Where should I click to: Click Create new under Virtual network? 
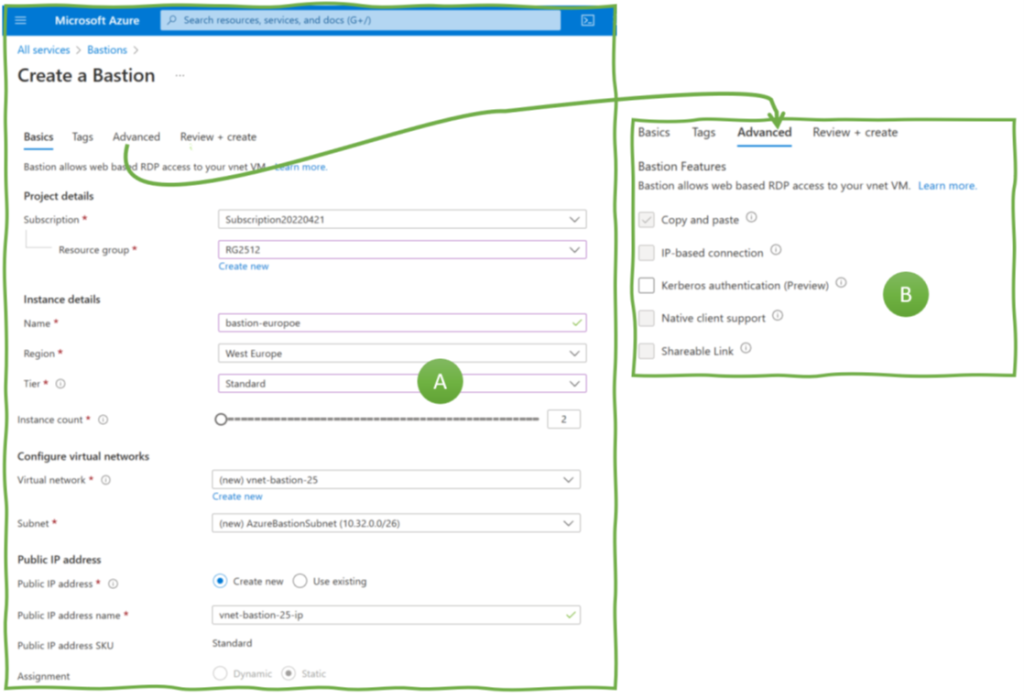pos(237,497)
